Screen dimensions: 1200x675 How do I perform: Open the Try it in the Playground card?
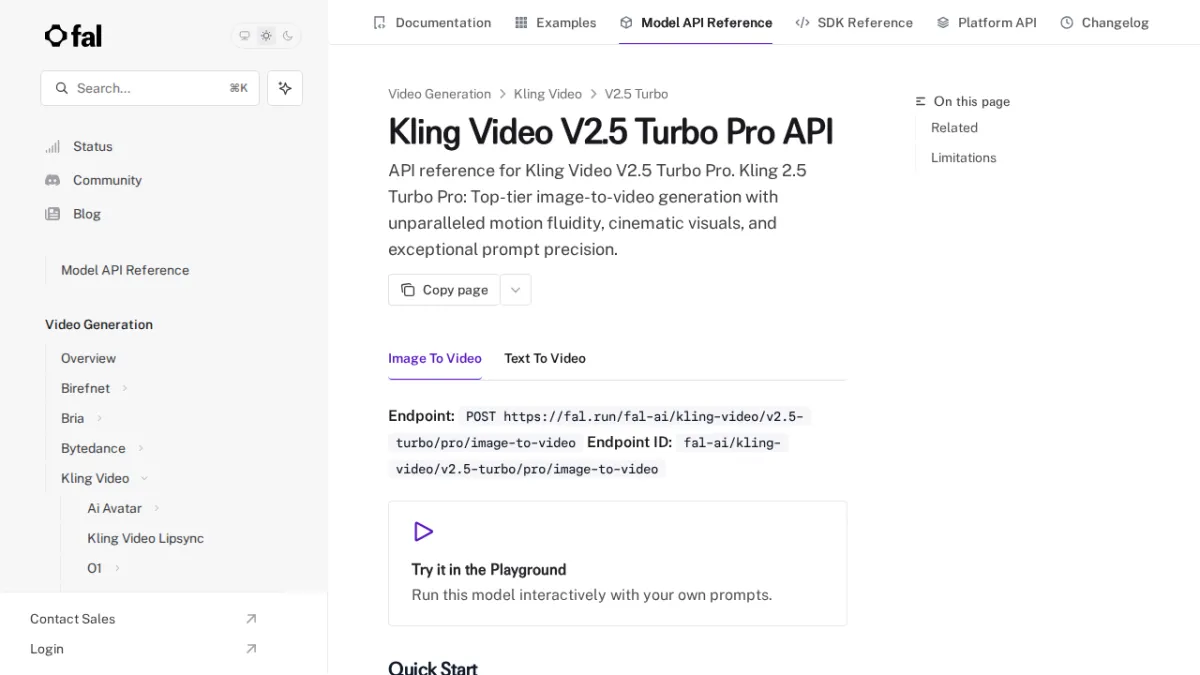coord(618,564)
